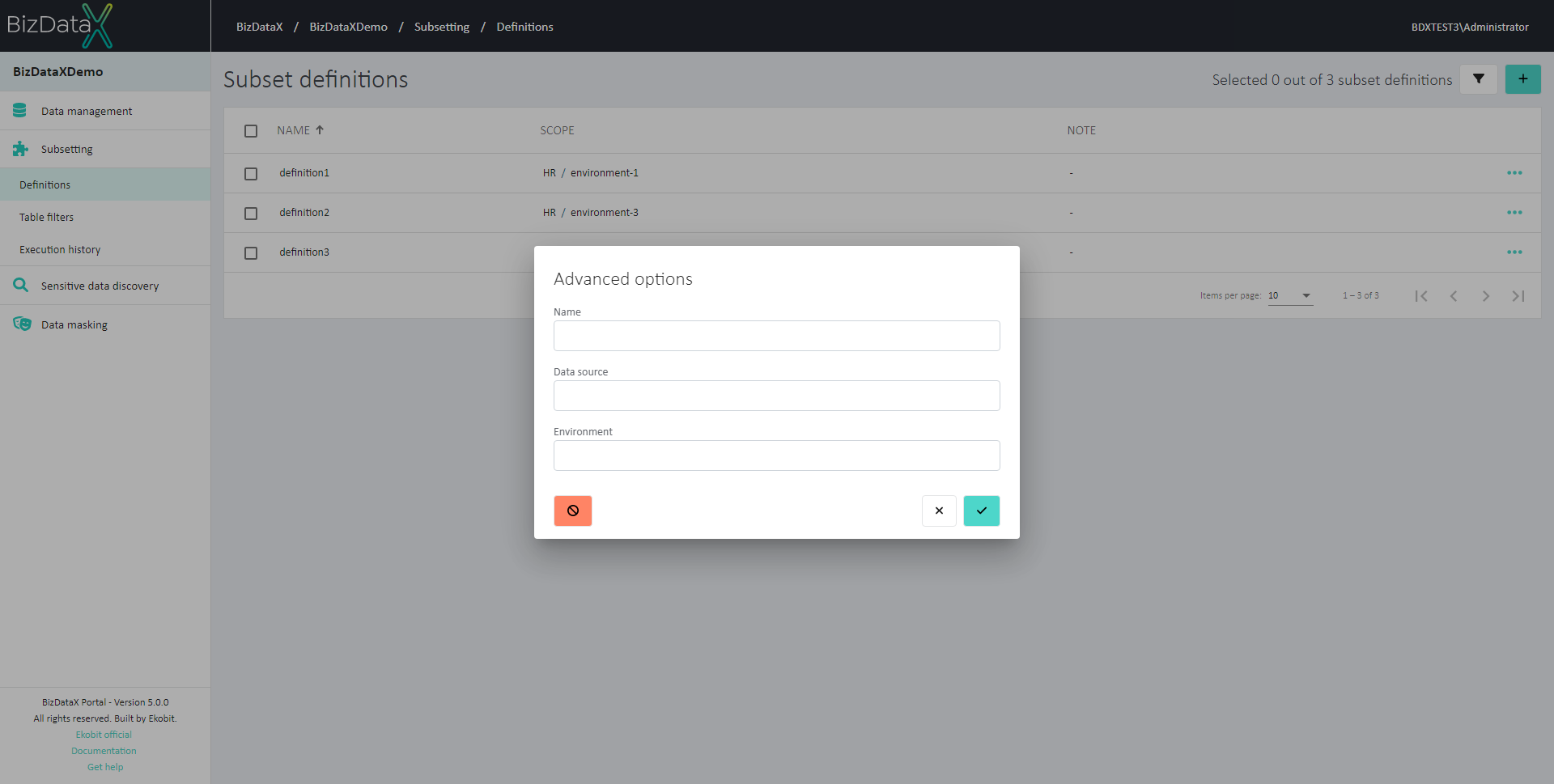Select Table filters in the sidebar
1554x784 pixels.
tap(105, 217)
